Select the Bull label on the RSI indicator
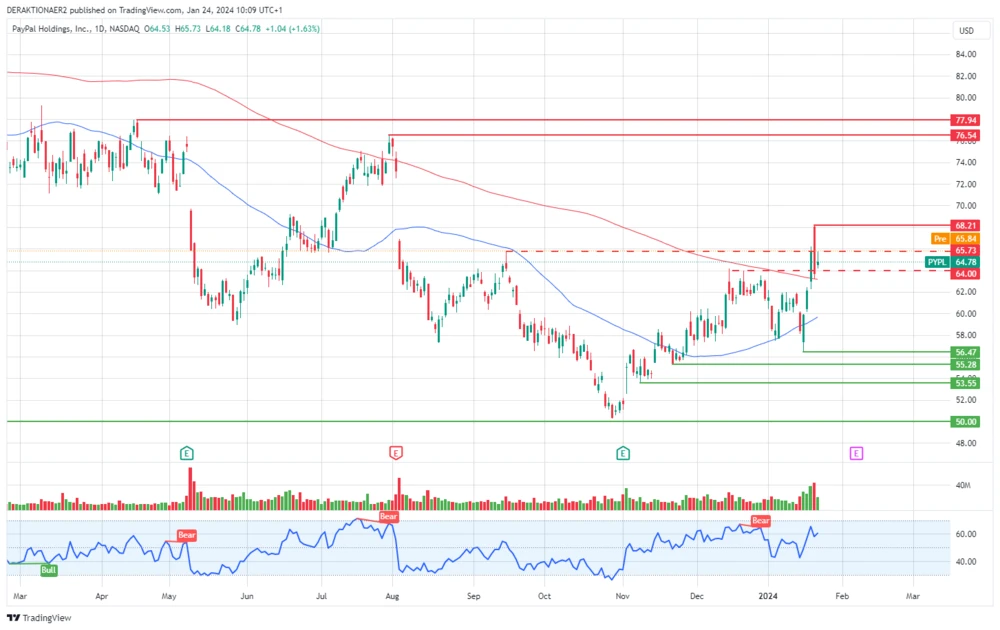This screenshot has width=1000, height=630. [x=47, y=569]
